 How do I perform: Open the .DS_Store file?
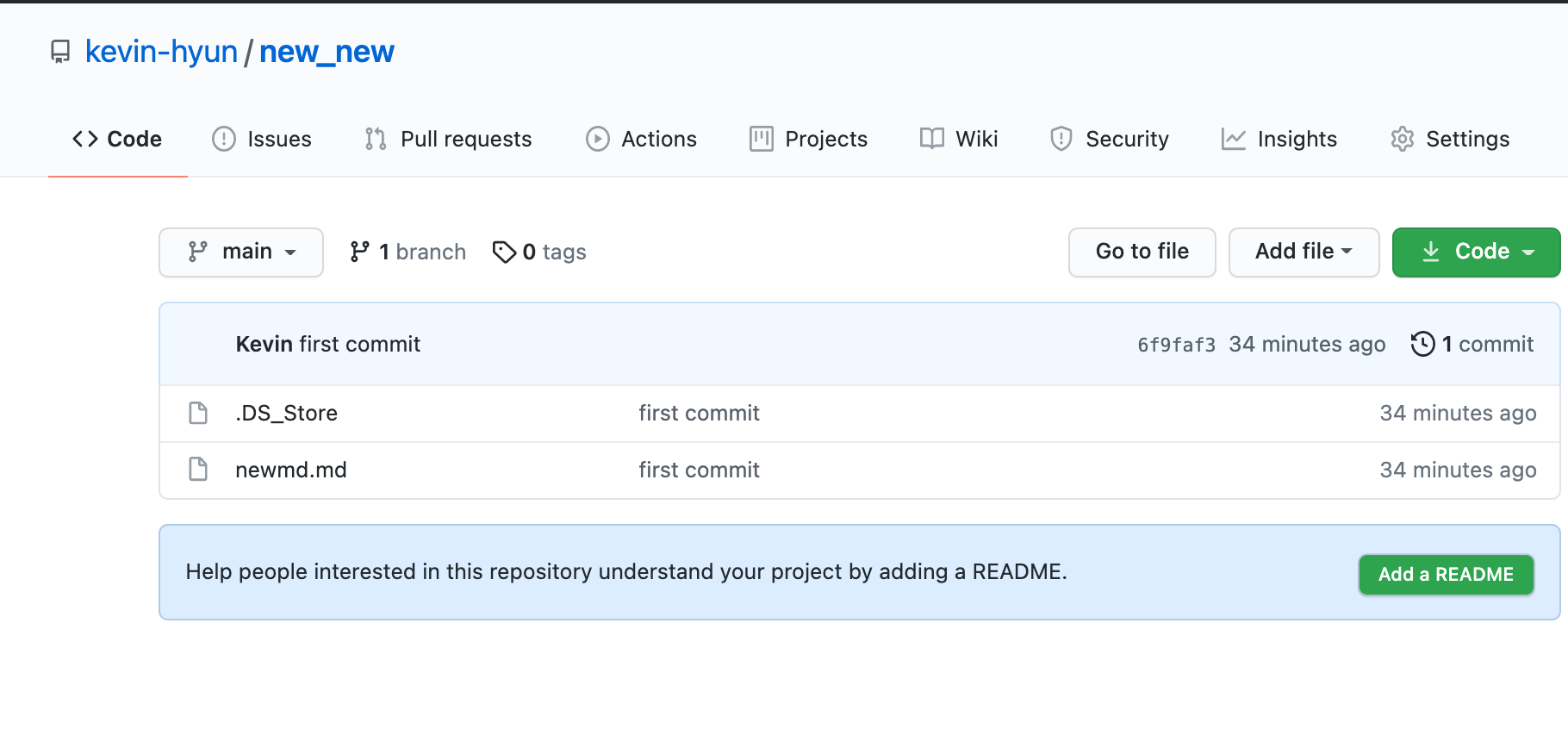tap(287, 414)
